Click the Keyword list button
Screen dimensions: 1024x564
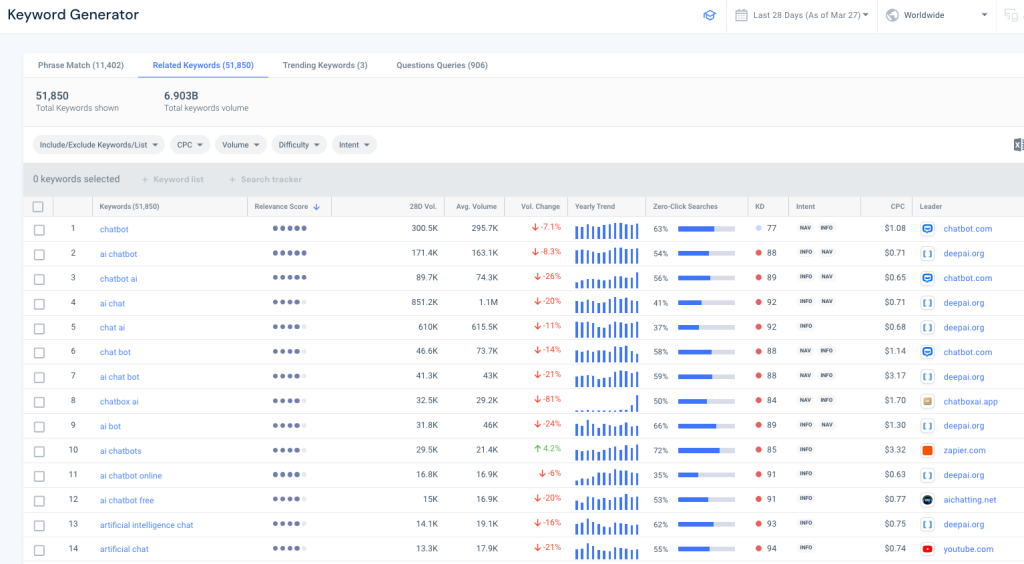coord(172,180)
